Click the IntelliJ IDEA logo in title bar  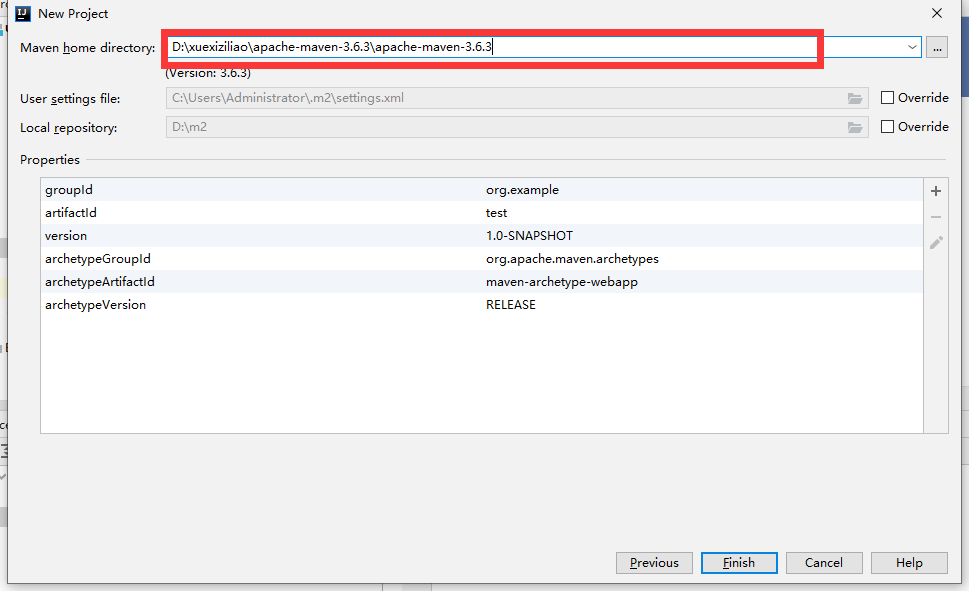pos(23,14)
